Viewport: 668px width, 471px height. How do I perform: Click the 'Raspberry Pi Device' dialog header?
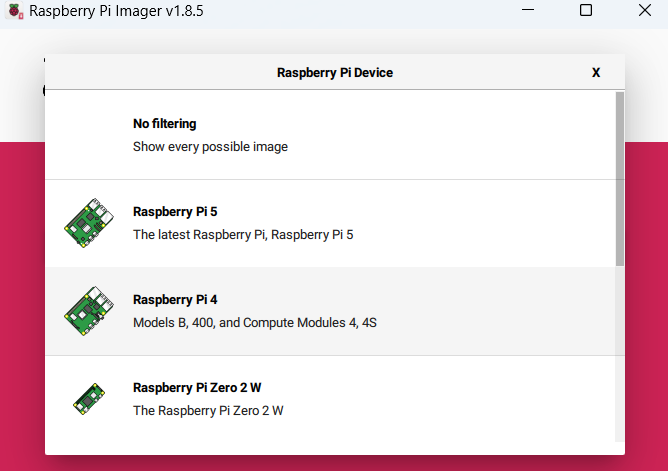(x=334, y=73)
